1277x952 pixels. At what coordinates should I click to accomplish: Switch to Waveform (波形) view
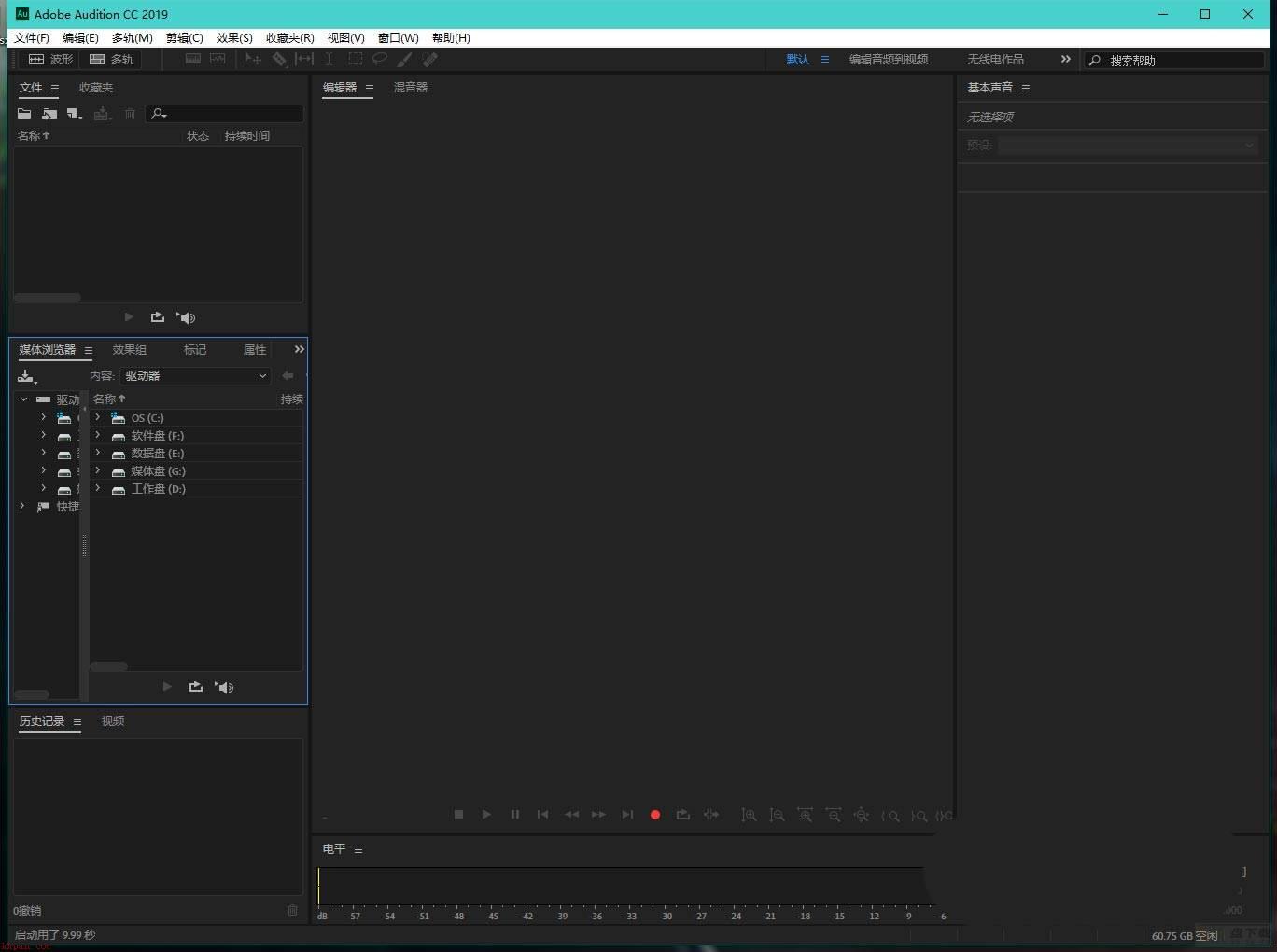50,59
